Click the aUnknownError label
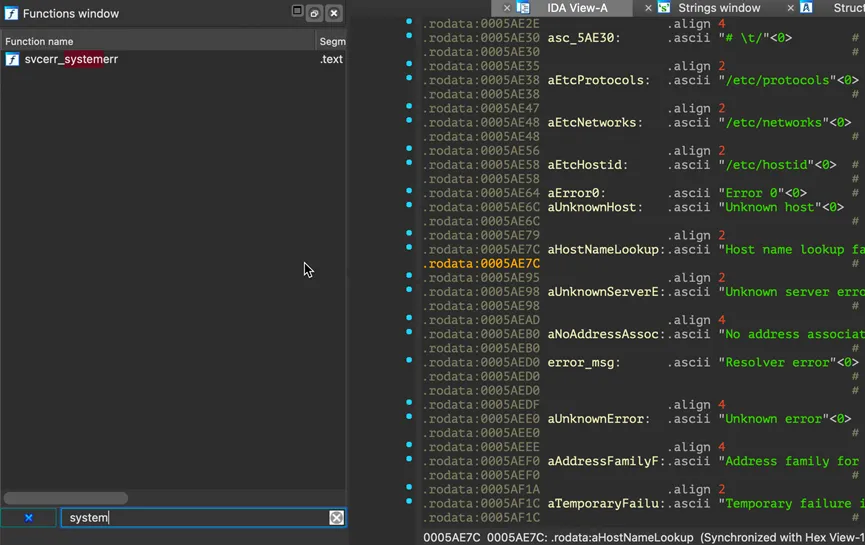 (599, 419)
